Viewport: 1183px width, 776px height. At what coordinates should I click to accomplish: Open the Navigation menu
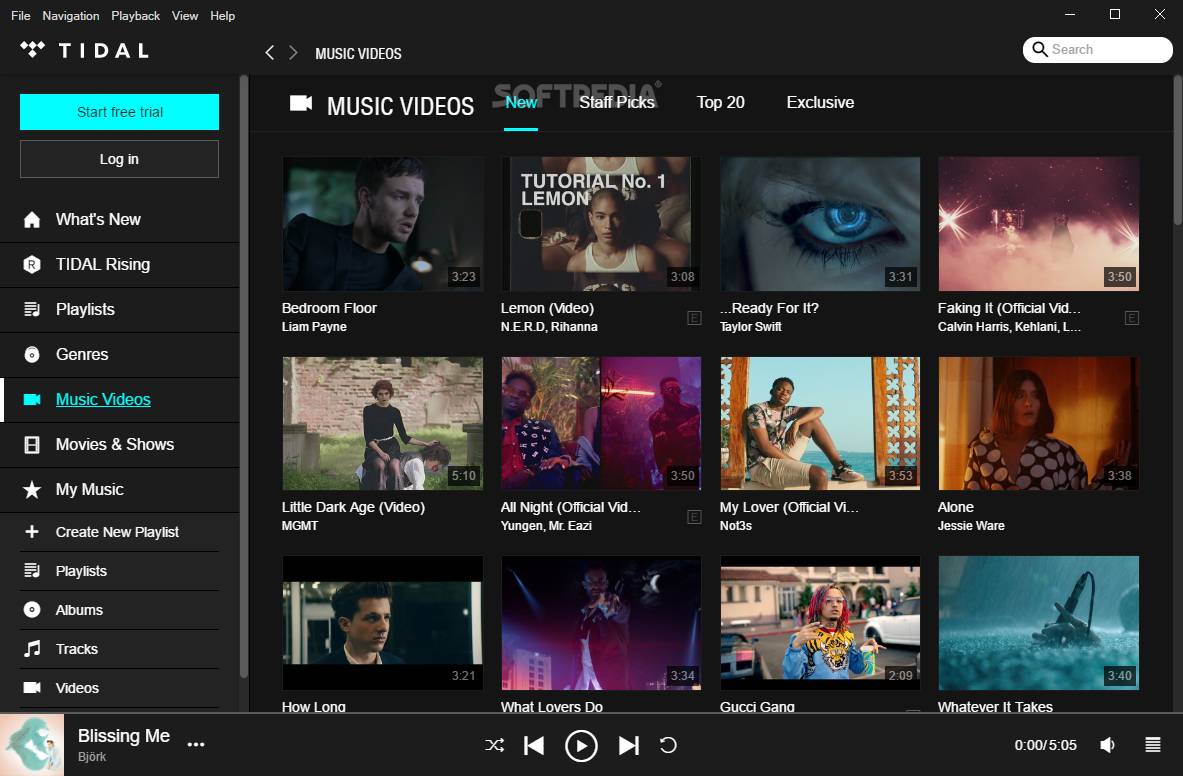tap(70, 15)
